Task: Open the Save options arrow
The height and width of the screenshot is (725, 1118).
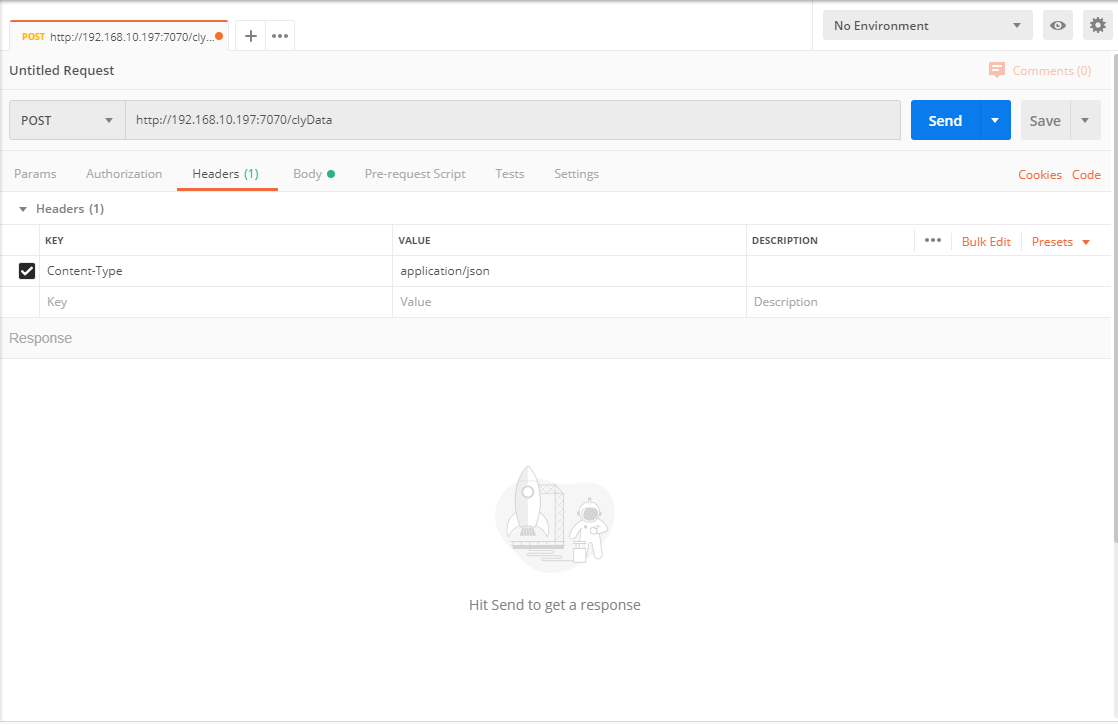Action: [x=1086, y=119]
